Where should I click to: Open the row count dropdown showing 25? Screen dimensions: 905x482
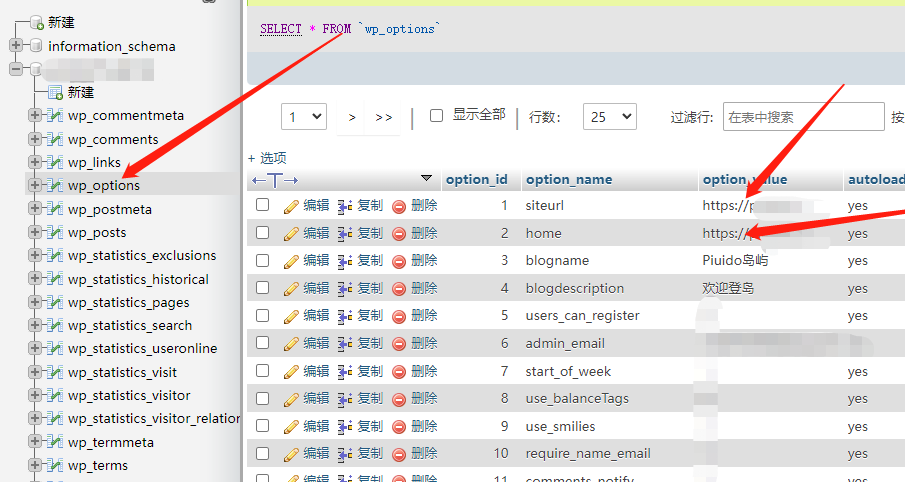coord(609,117)
